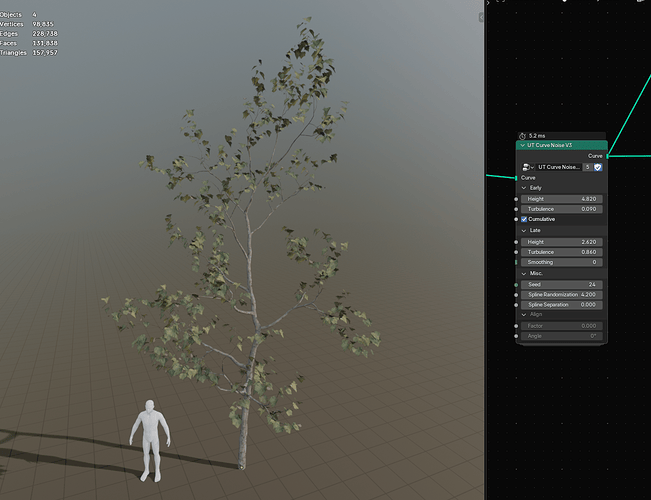The height and width of the screenshot is (500, 651).
Task: Adjust the Early Height value 4.820
Action: click(561, 199)
